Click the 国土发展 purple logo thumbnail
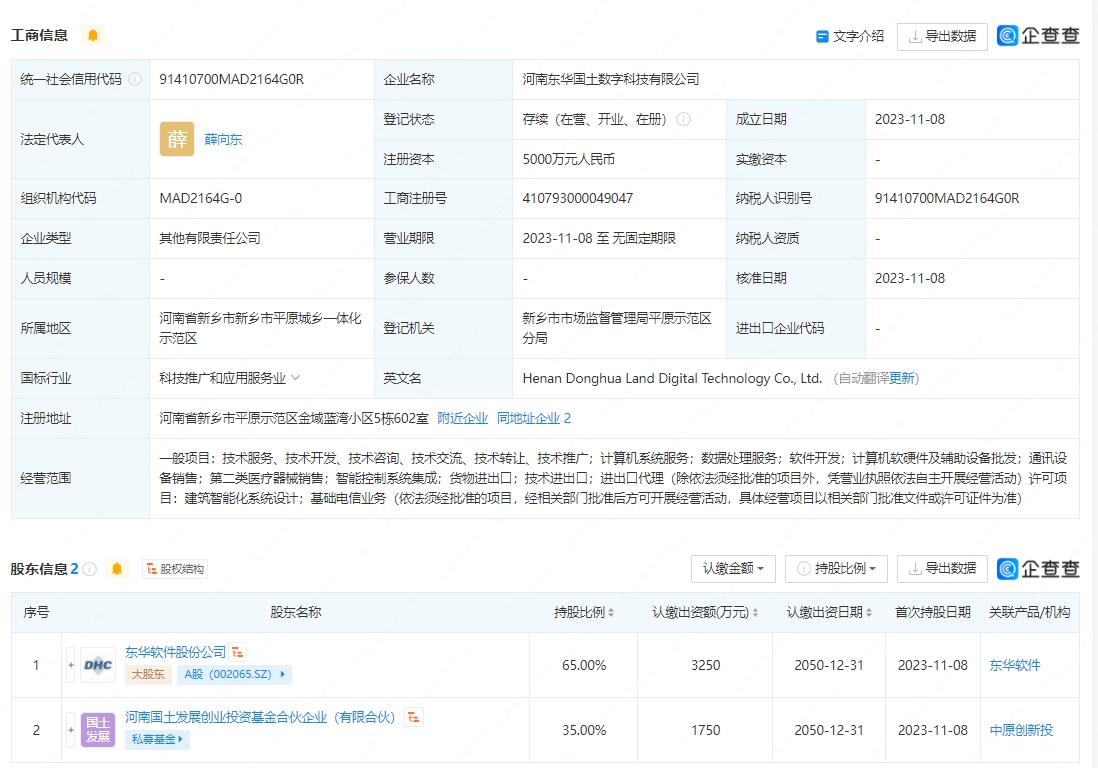Image resolution: width=1098 pixels, height=768 pixels. click(98, 730)
